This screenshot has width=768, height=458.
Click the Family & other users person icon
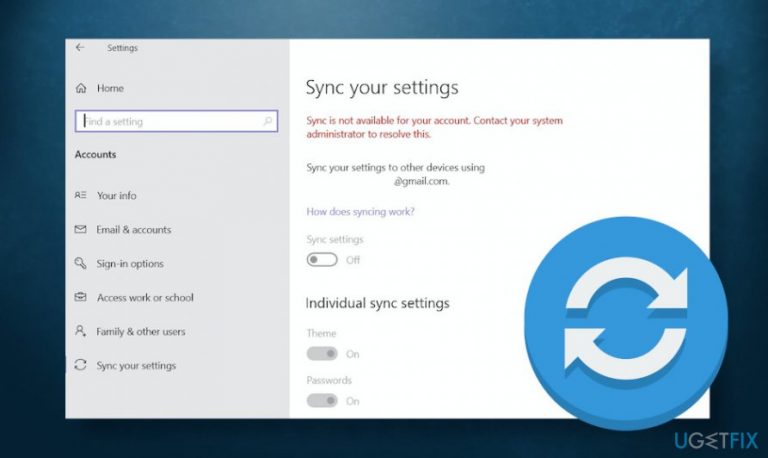pyautogui.click(x=80, y=331)
